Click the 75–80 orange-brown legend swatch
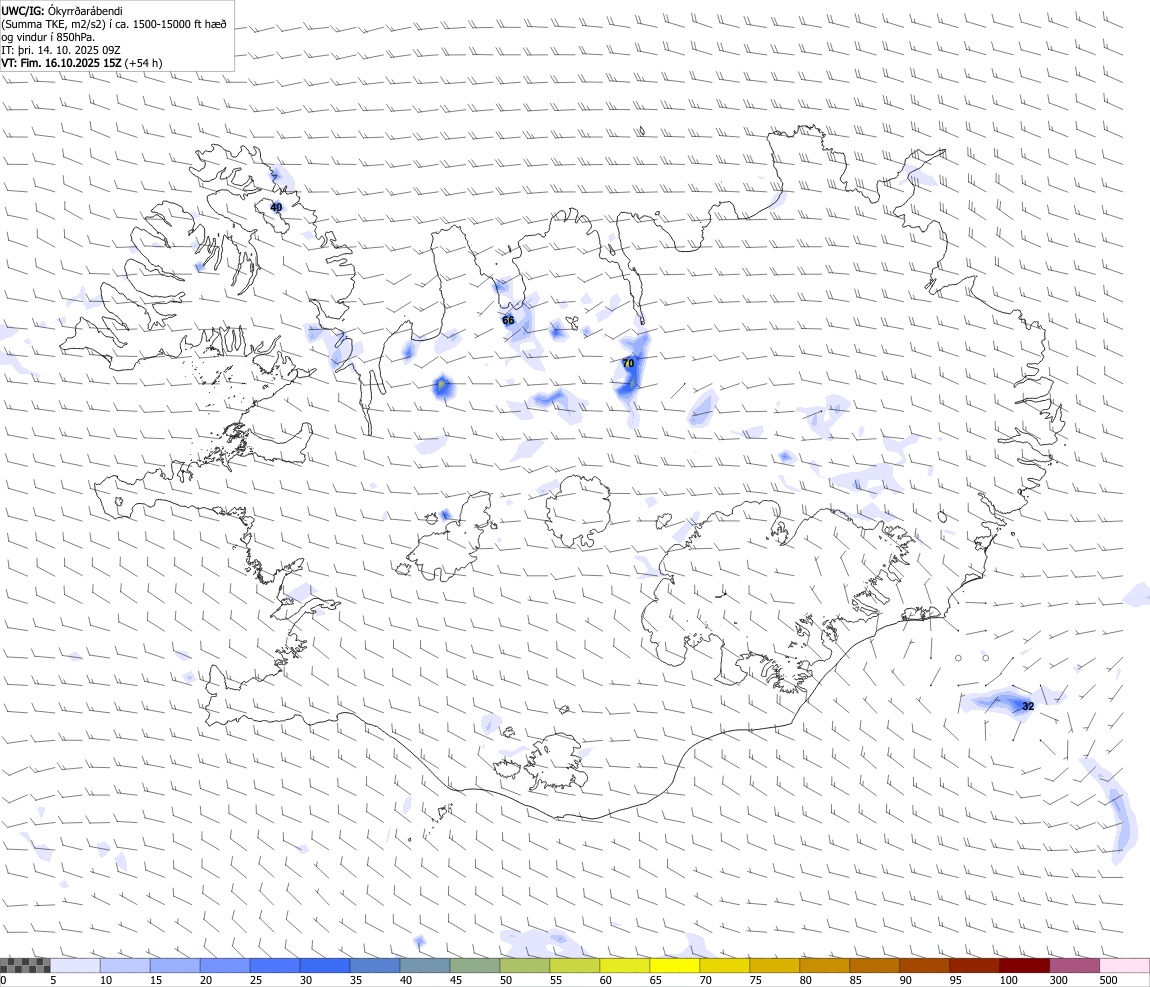Image resolution: width=1150 pixels, height=987 pixels. [774, 965]
